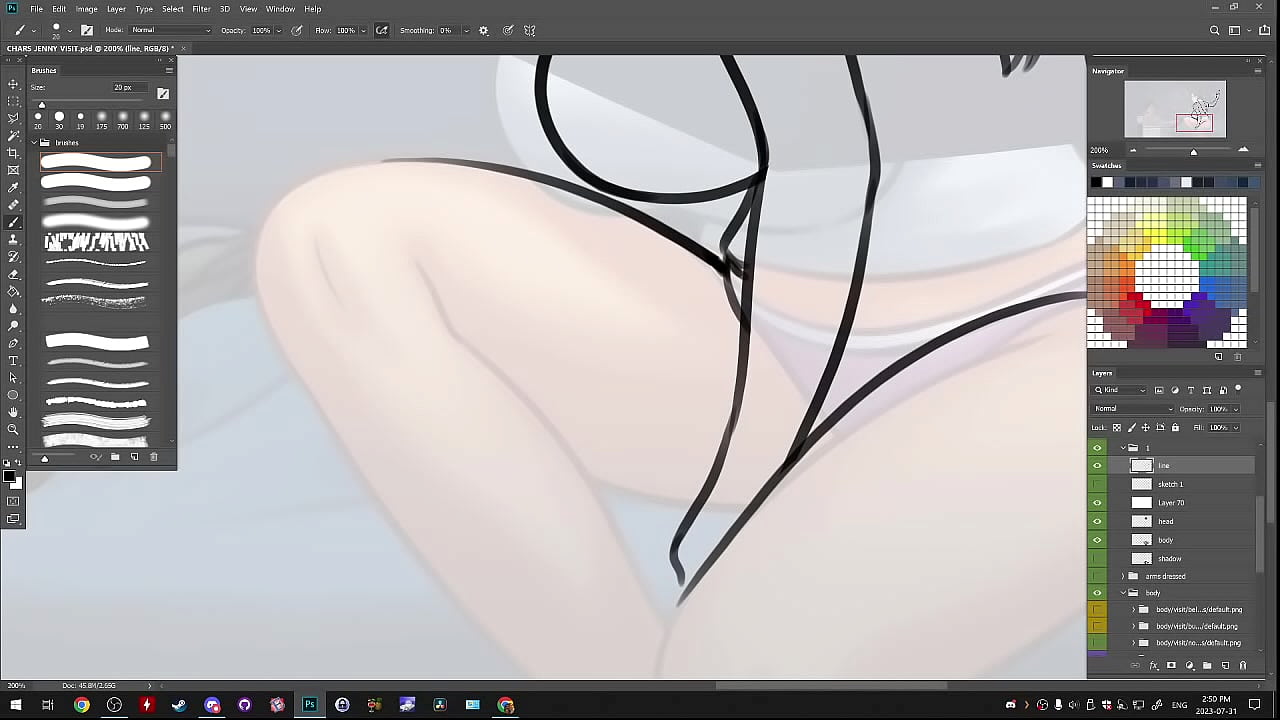This screenshot has height=720, width=1280.
Task: Click the foreground color swatch
Action: tap(9, 476)
